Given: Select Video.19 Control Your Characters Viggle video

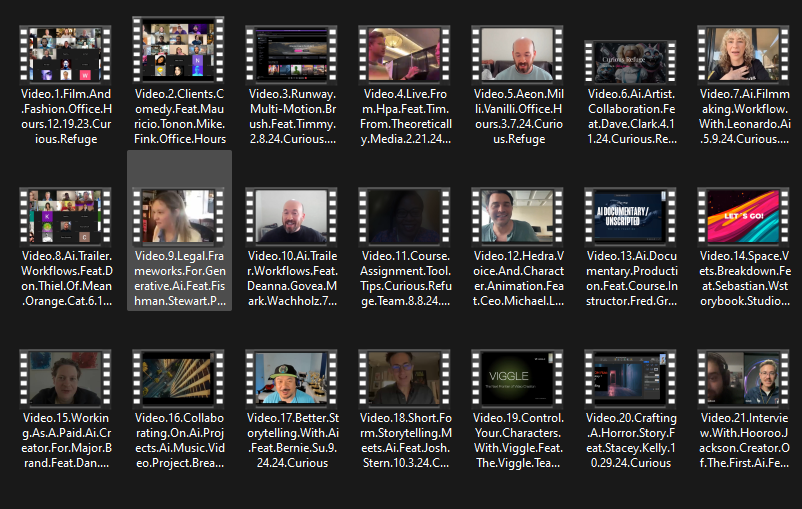Looking at the screenshot, I should coord(518,378).
